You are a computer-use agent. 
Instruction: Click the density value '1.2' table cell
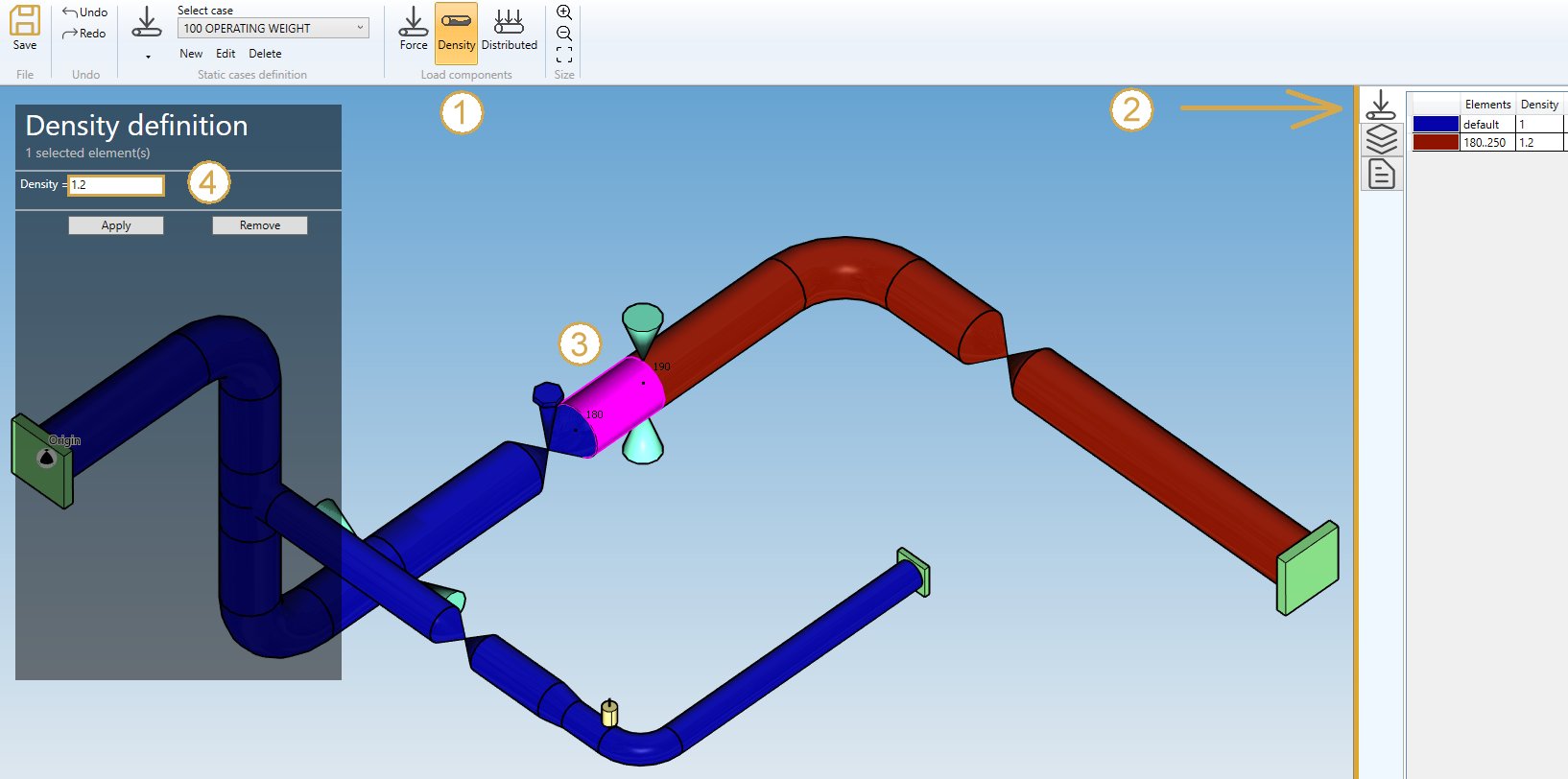1540,142
